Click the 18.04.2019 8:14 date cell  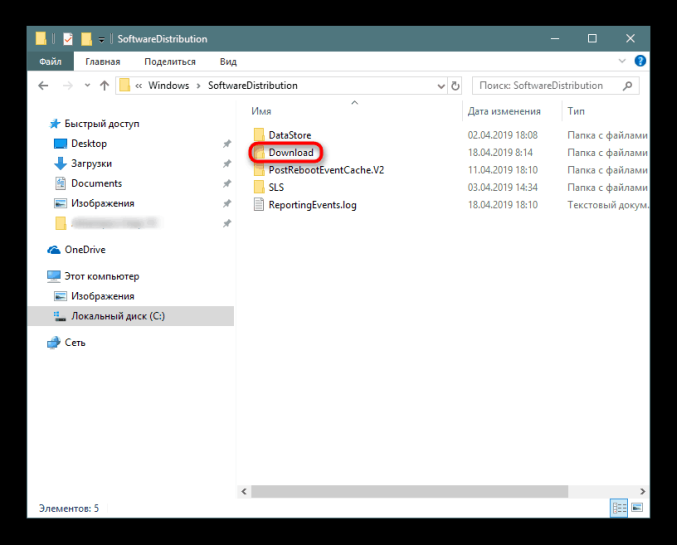point(500,152)
